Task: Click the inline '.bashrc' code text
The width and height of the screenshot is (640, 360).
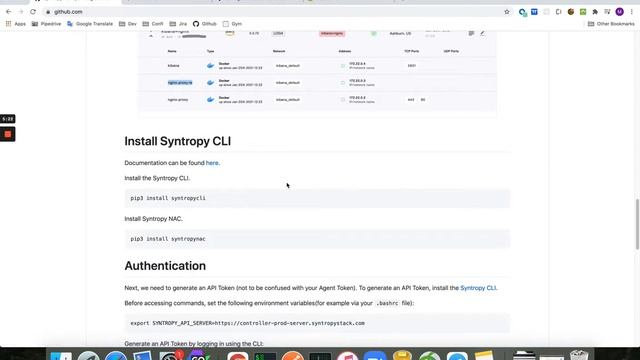Action: pos(387,303)
